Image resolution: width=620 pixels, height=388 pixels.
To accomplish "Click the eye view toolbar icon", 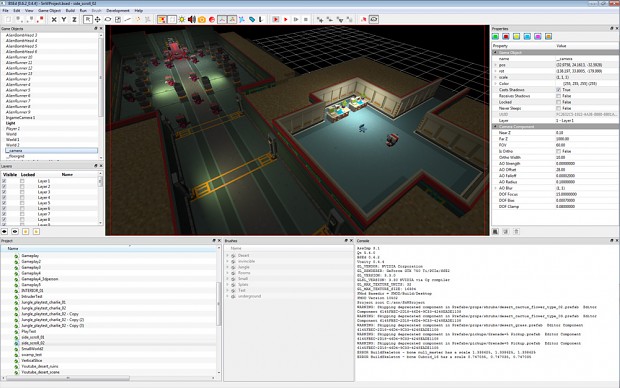I will [374, 19].
